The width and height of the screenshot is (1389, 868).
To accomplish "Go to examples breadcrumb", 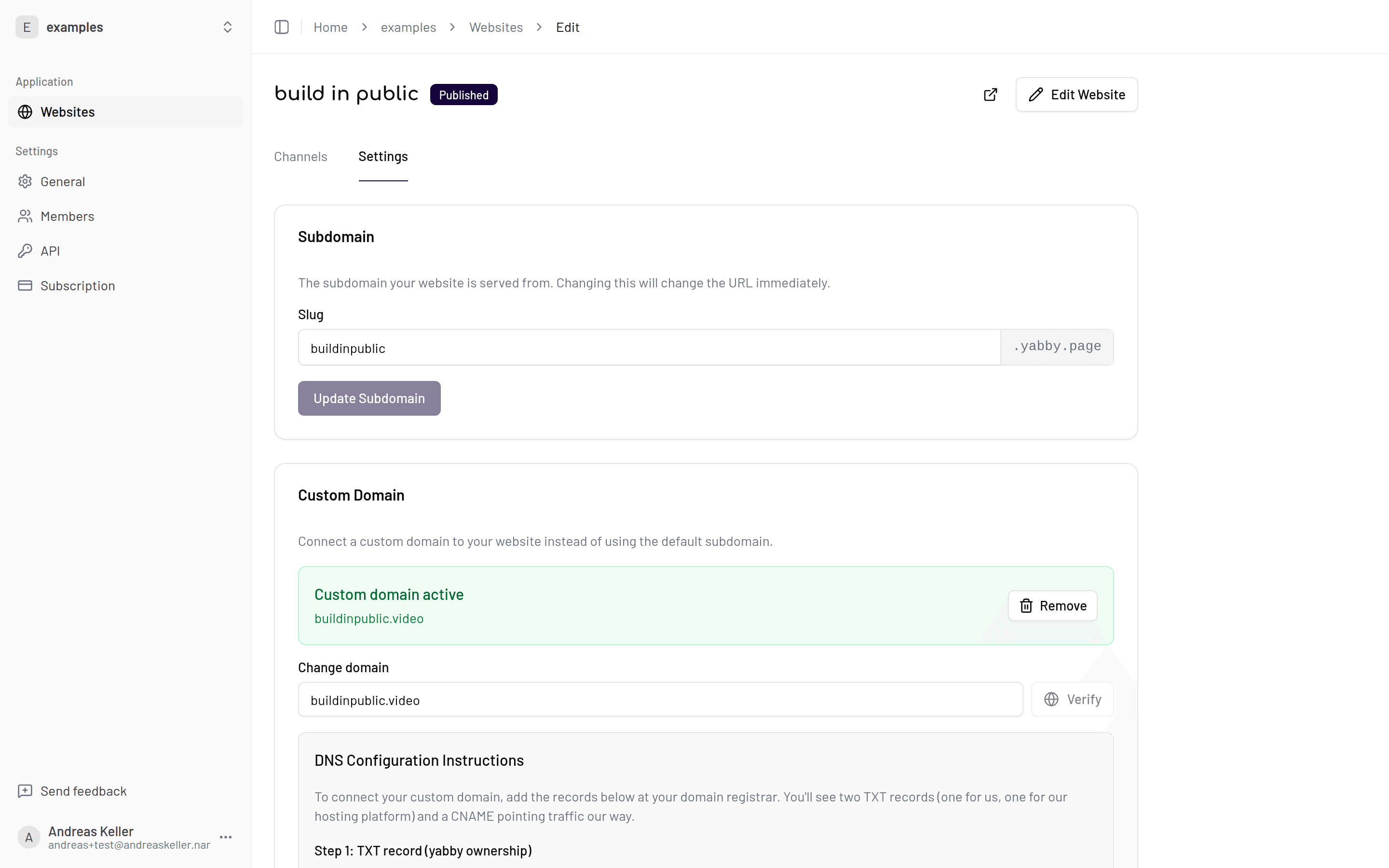I will tap(408, 27).
